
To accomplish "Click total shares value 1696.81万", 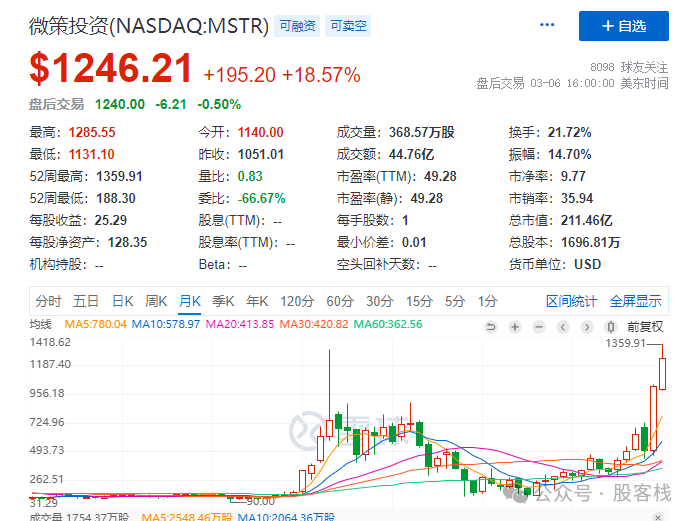I will tap(590, 243).
